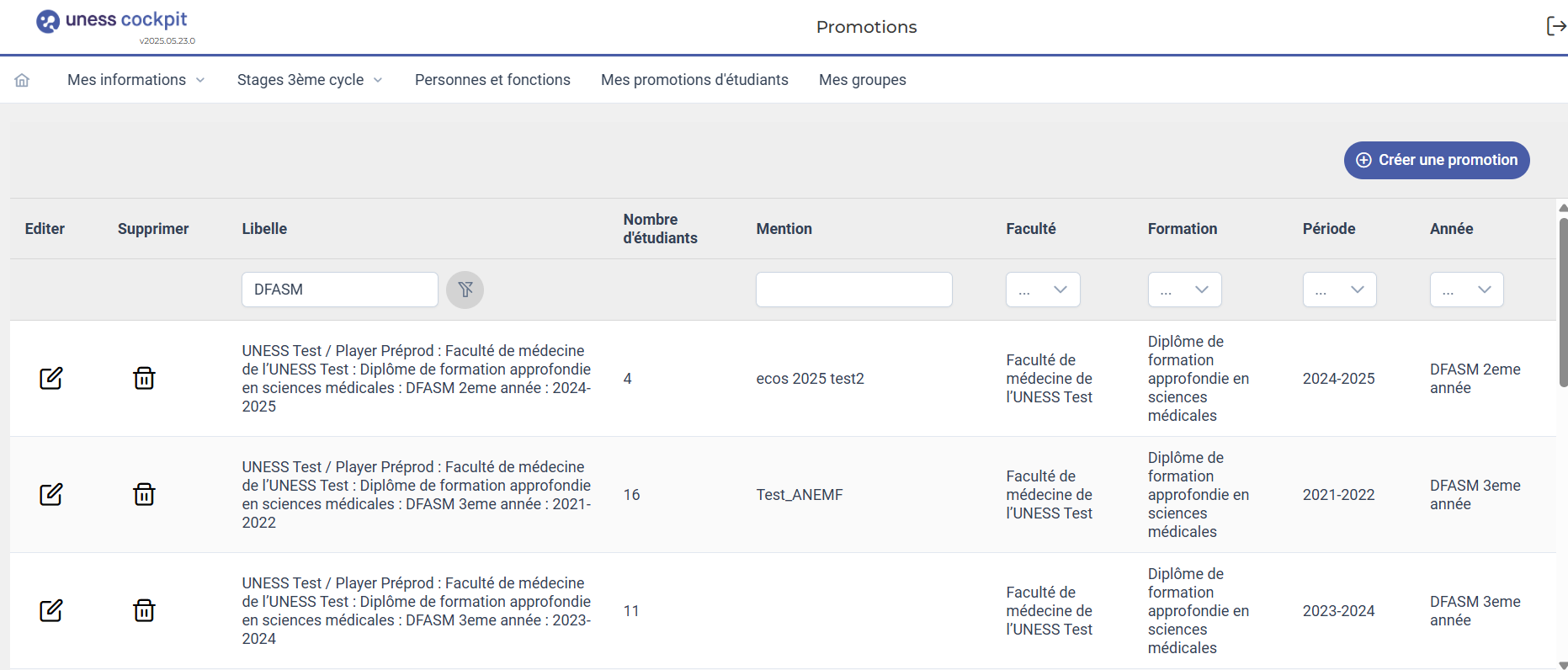1568x670 pixels.
Task: Delete the DFASM 3eme année 2023-2024 promotion
Action: coord(144,611)
